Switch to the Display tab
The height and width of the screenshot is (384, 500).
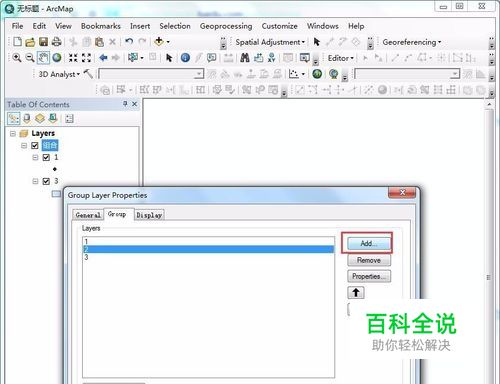click(x=149, y=215)
